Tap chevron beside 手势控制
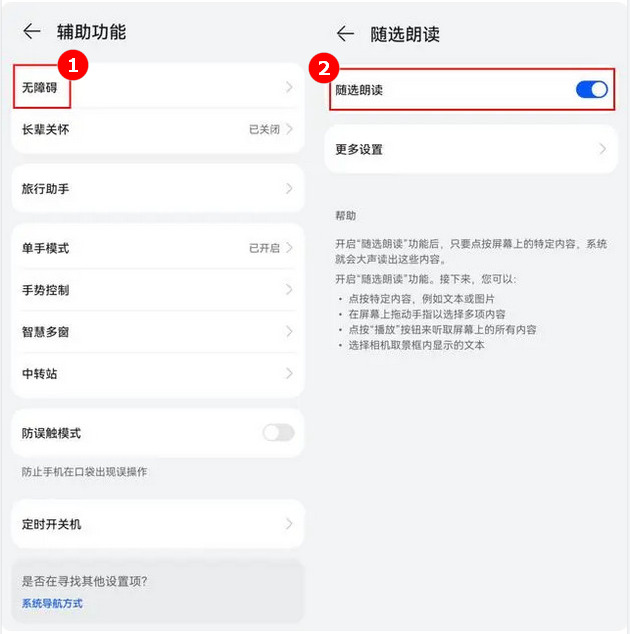 tap(289, 290)
